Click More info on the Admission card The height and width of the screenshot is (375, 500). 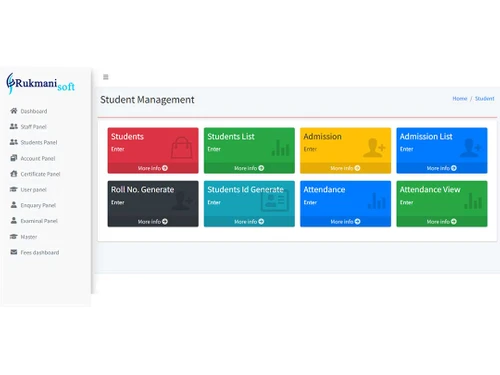[345, 168]
